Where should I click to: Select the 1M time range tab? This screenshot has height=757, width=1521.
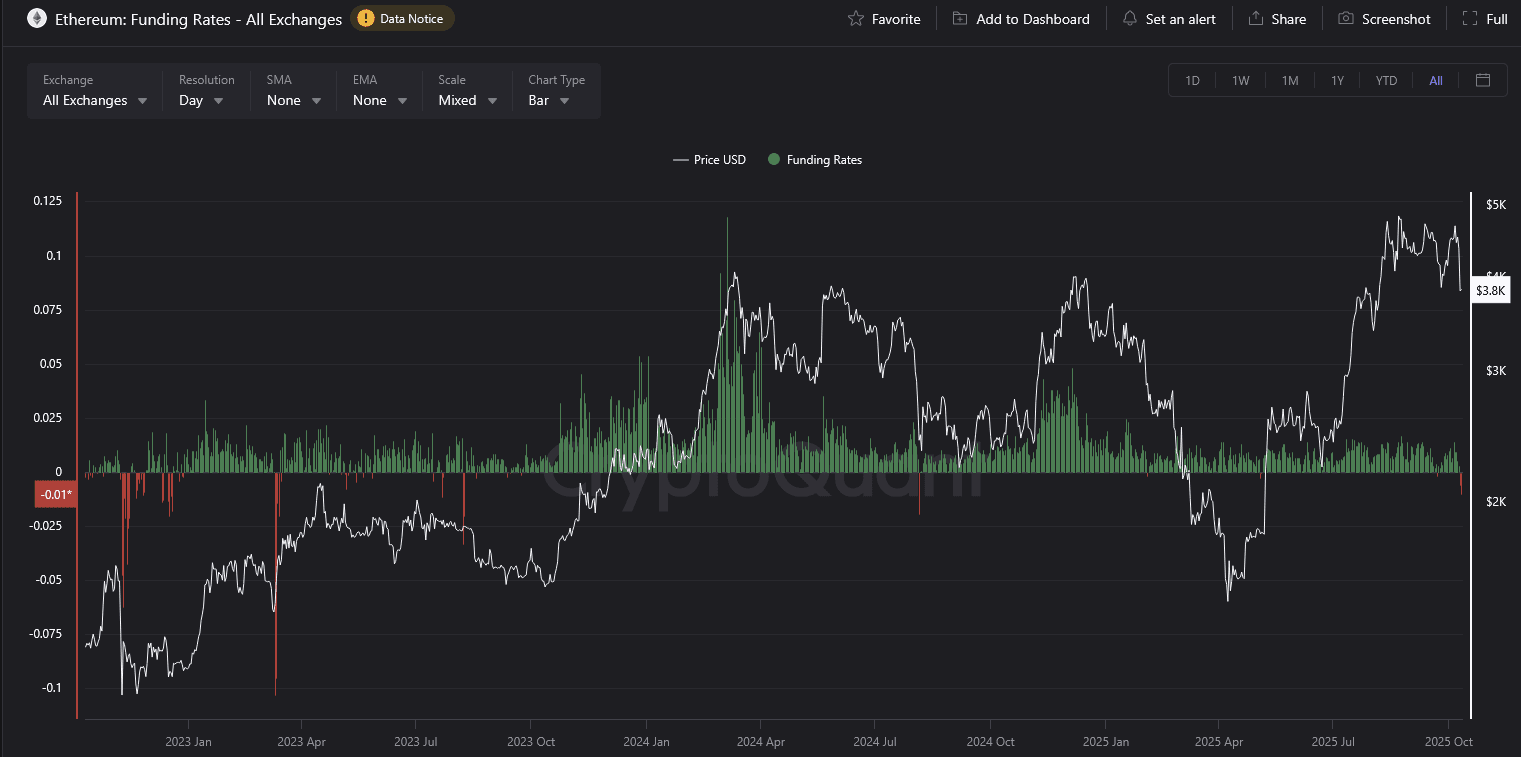click(x=1290, y=80)
